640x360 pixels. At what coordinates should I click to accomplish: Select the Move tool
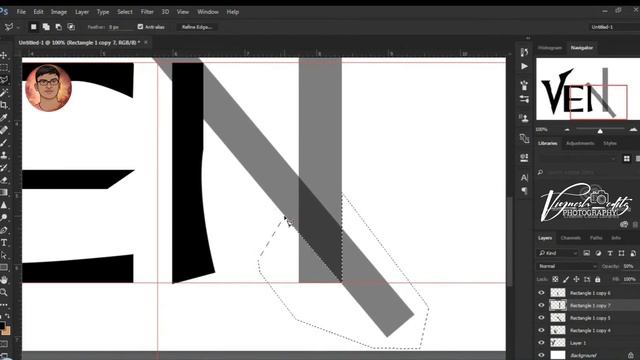tap(4, 55)
